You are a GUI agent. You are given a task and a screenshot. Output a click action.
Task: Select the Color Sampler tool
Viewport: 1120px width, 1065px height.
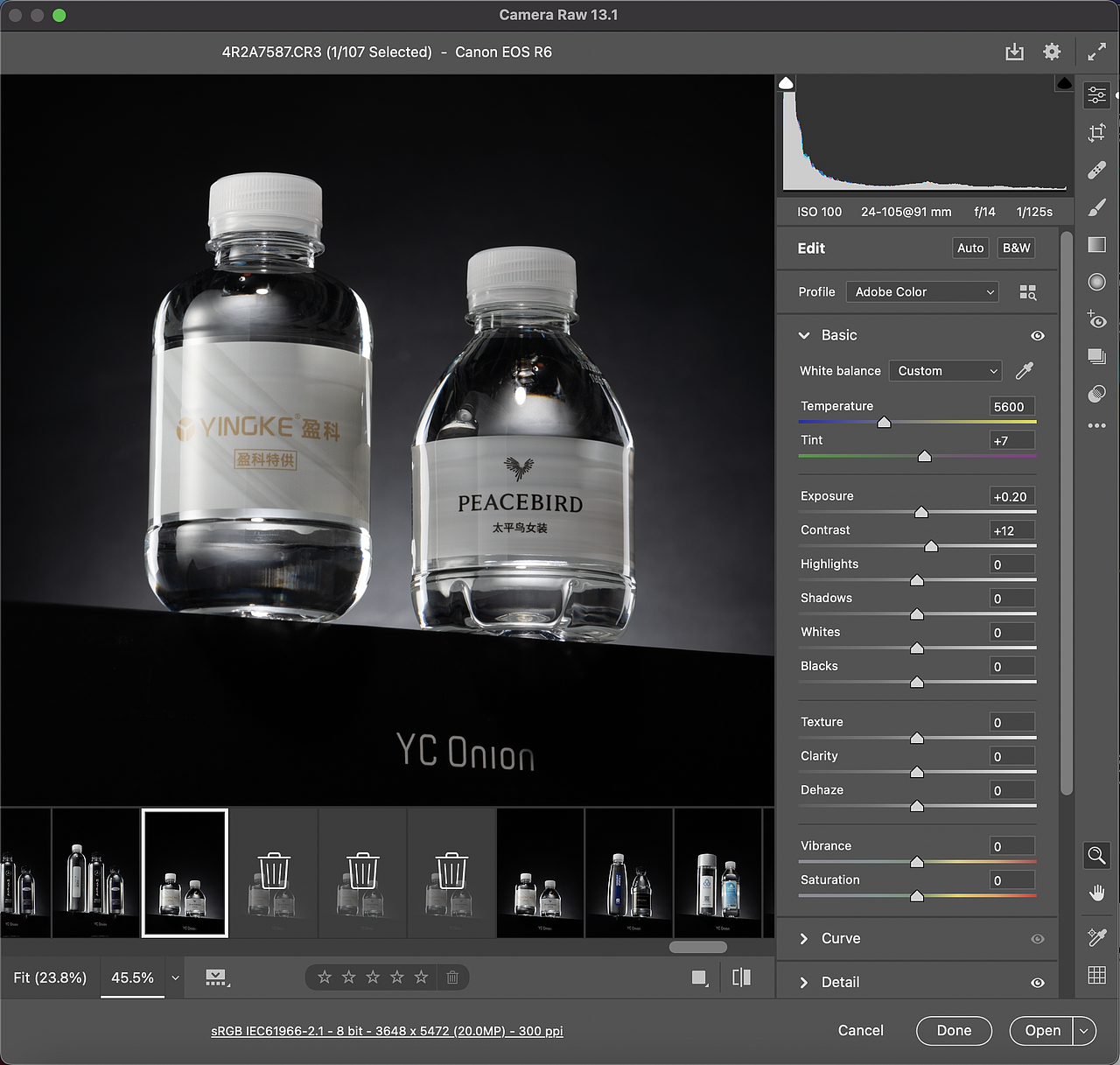pyautogui.click(x=1096, y=937)
